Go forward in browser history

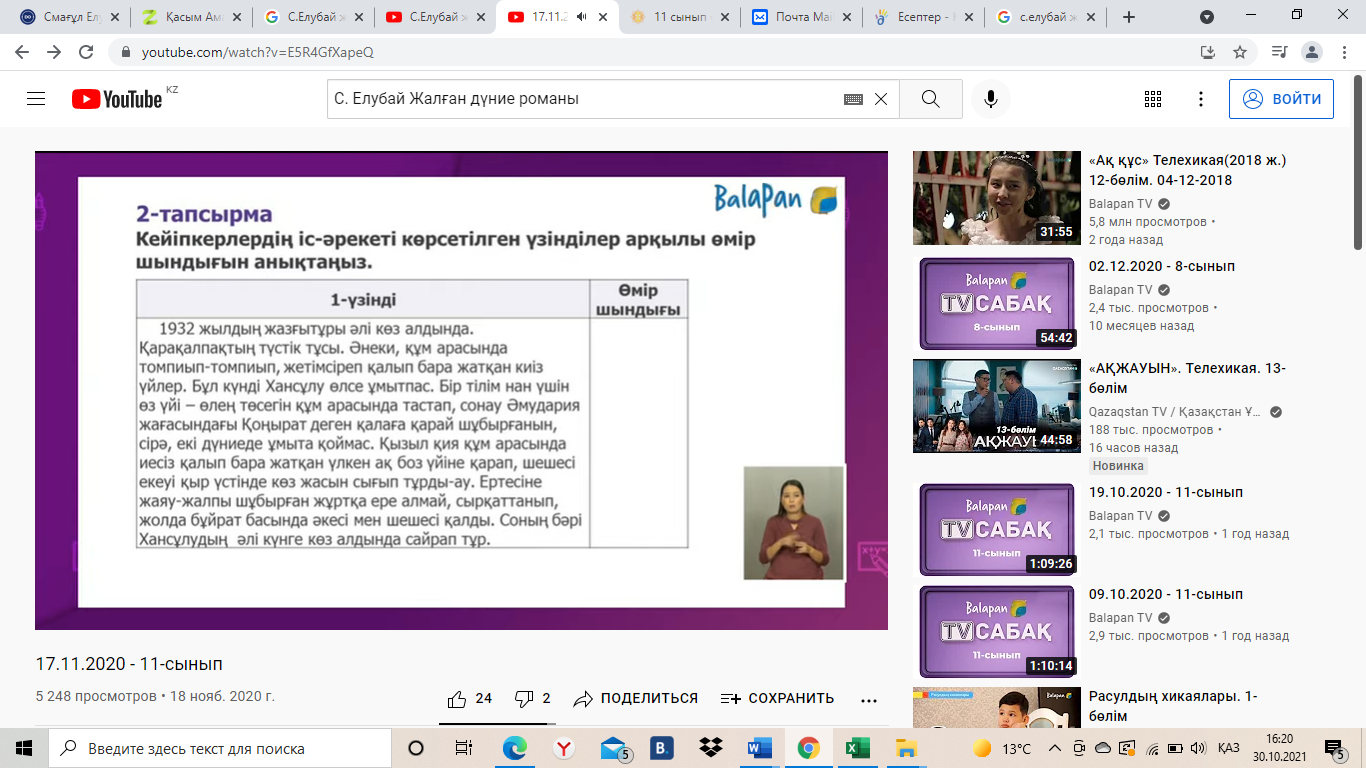tap(54, 52)
